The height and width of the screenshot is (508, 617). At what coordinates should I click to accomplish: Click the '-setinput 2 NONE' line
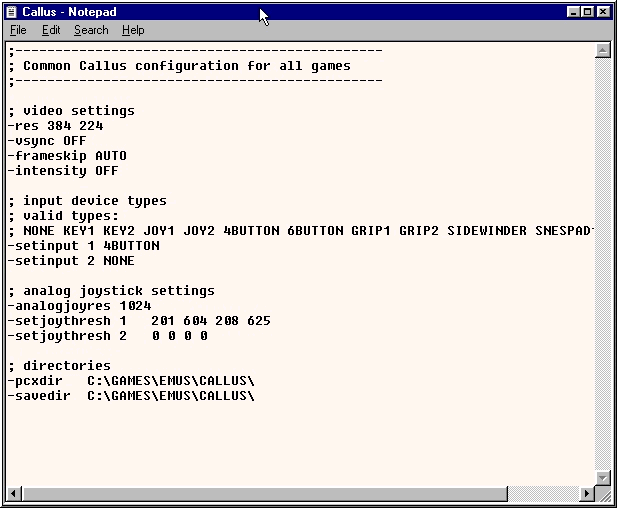71,260
